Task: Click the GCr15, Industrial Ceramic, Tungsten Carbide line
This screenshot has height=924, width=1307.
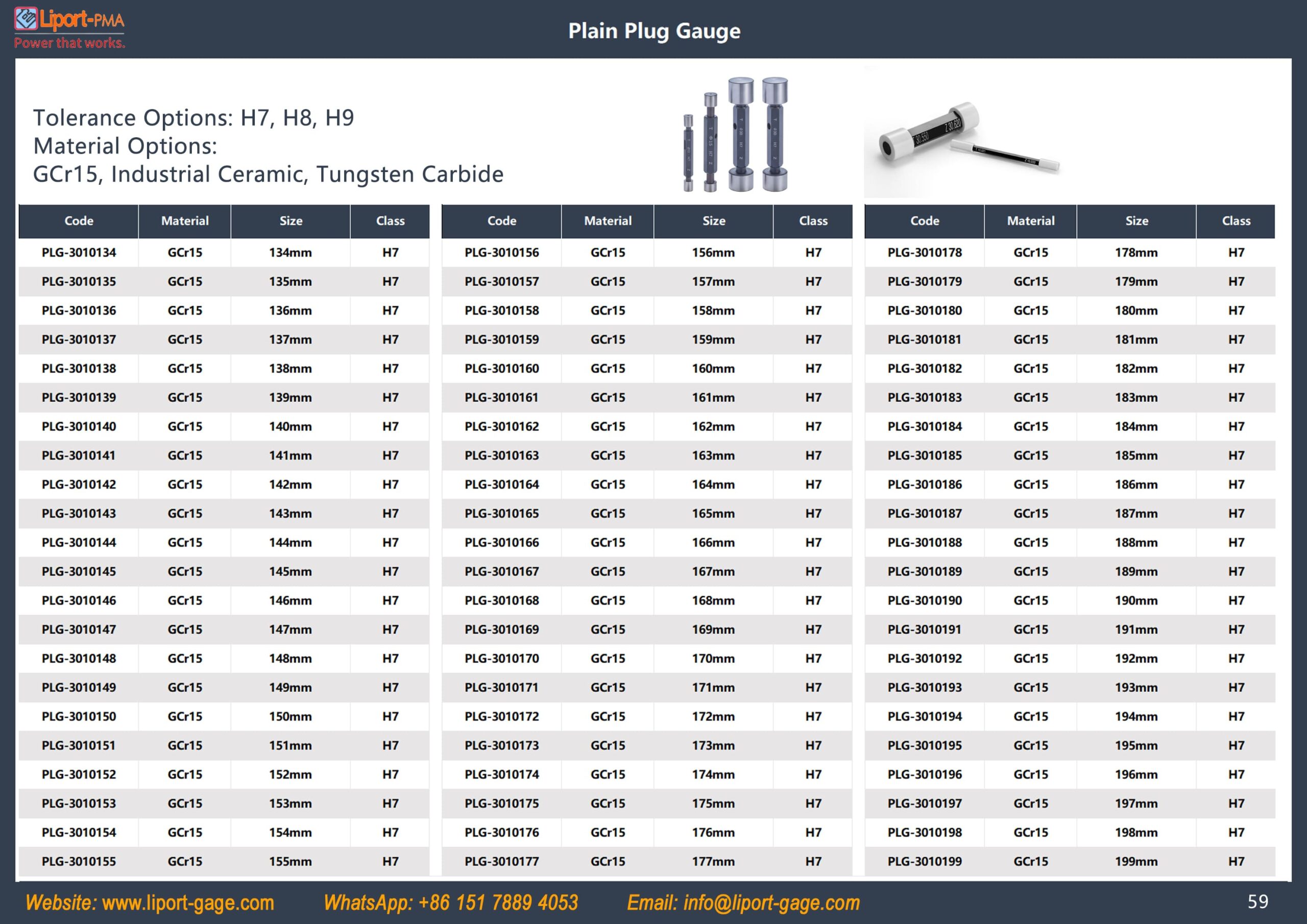Action: (268, 174)
